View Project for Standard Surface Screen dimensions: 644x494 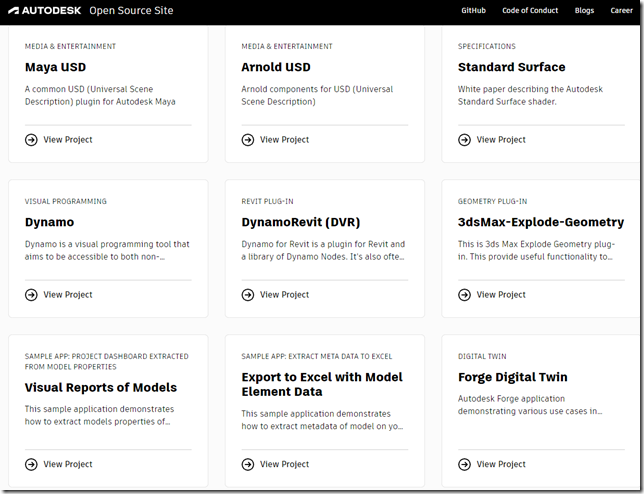pyautogui.click(x=501, y=140)
